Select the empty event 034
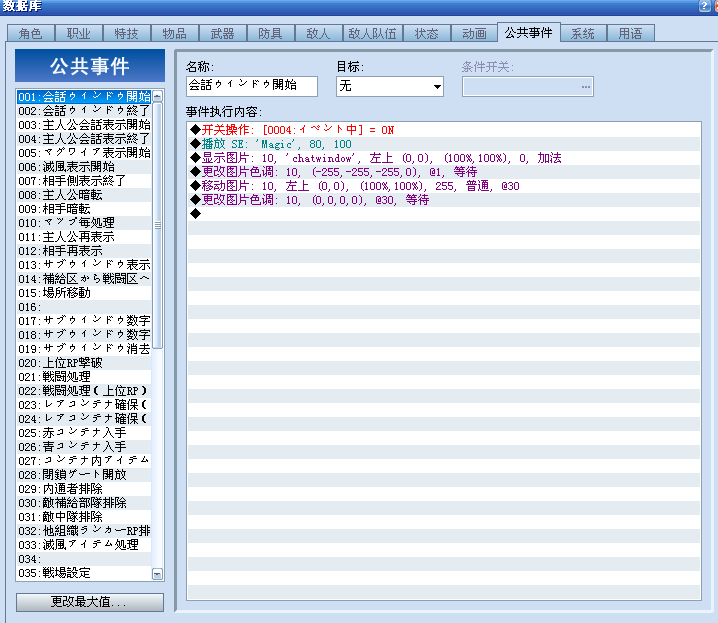718x623 pixels. point(84,559)
